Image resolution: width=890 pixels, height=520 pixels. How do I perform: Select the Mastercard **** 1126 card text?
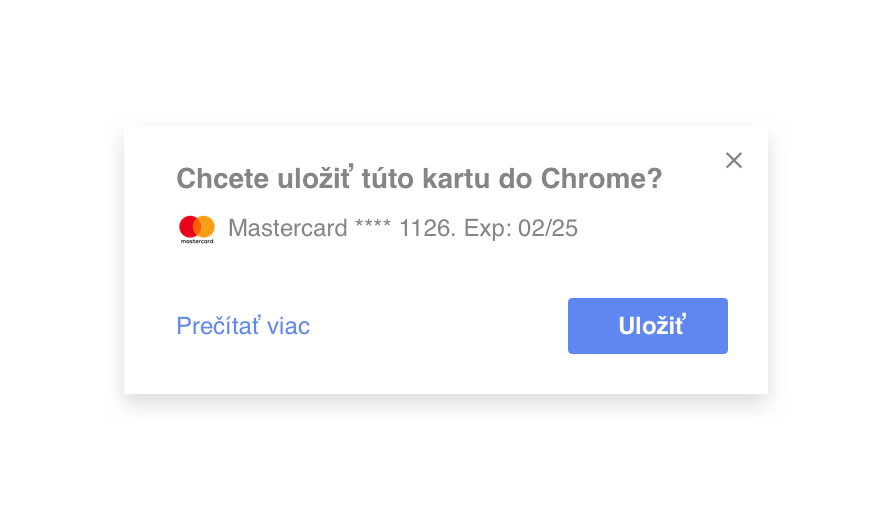click(x=342, y=229)
